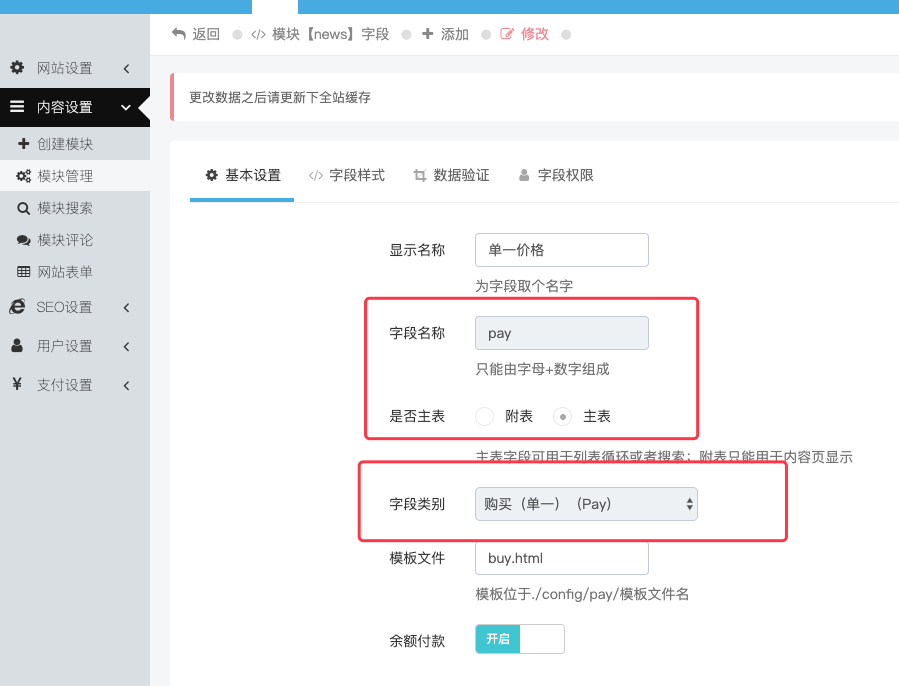Click the 返回 link
This screenshot has height=686, width=899.
tap(206, 34)
